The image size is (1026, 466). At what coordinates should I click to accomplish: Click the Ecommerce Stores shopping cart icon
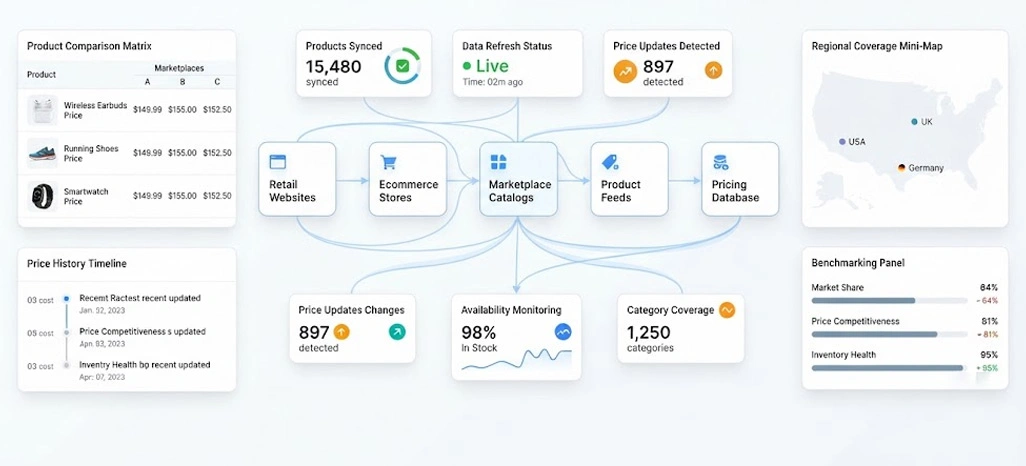[389, 162]
